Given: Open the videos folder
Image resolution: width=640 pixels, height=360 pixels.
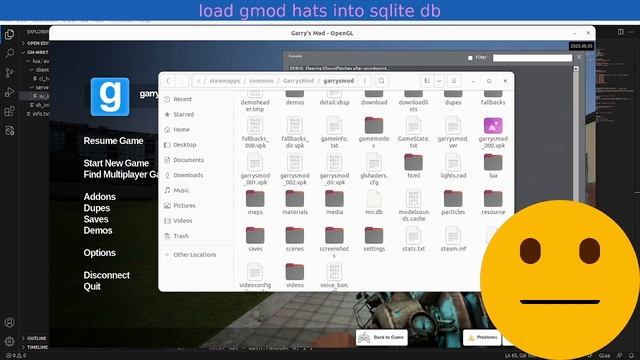Looking at the screenshot, I should [x=295, y=276].
